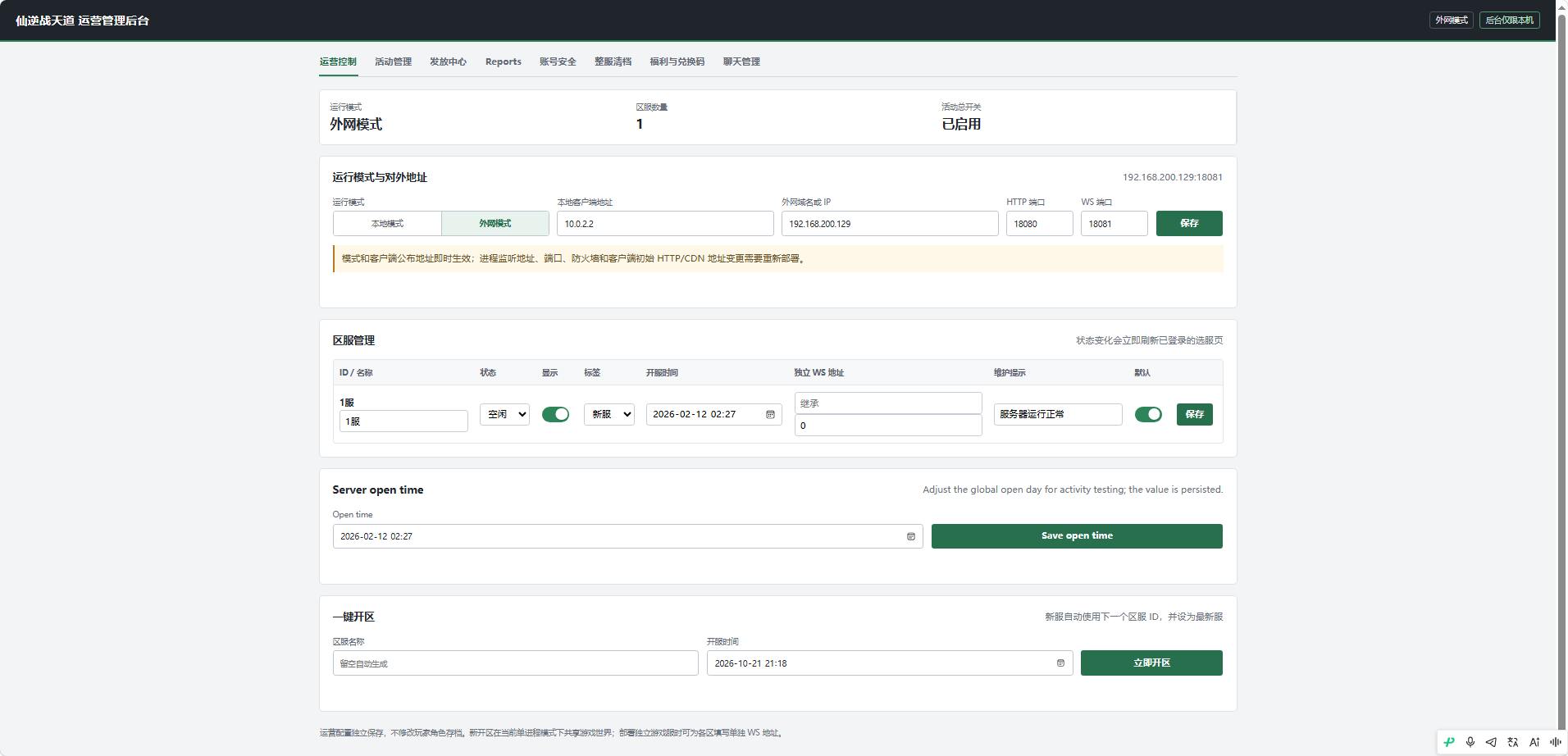Click the AI icon in floating toolbar
The height and width of the screenshot is (756, 1568).
pyautogui.click(x=1534, y=742)
